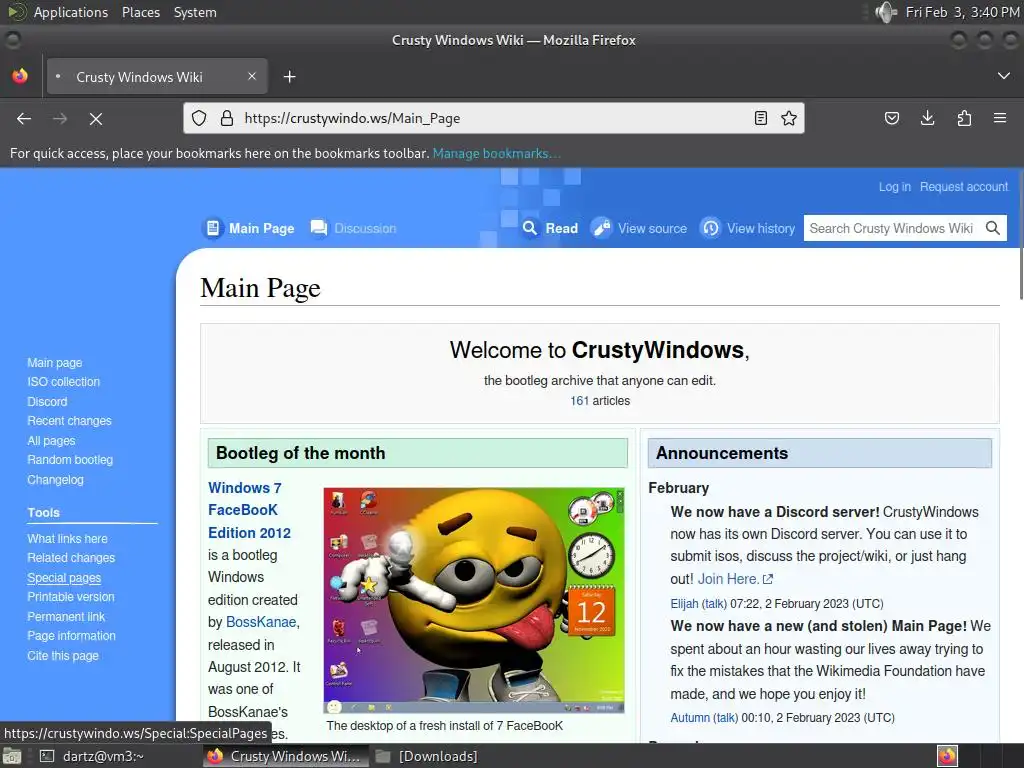This screenshot has width=1024, height=768.
Task: Open the Places menu
Action: click(x=140, y=12)
